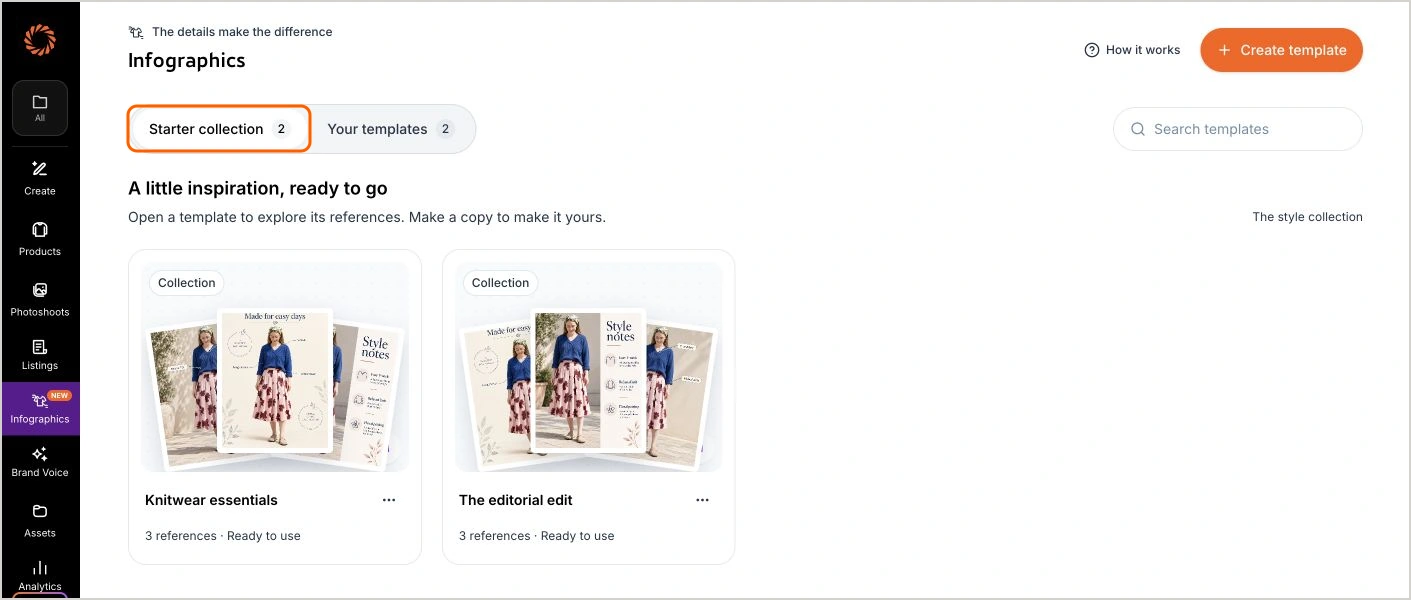Switch to Starter collection tab
1411x600 pixels.
tap(219, 129)
